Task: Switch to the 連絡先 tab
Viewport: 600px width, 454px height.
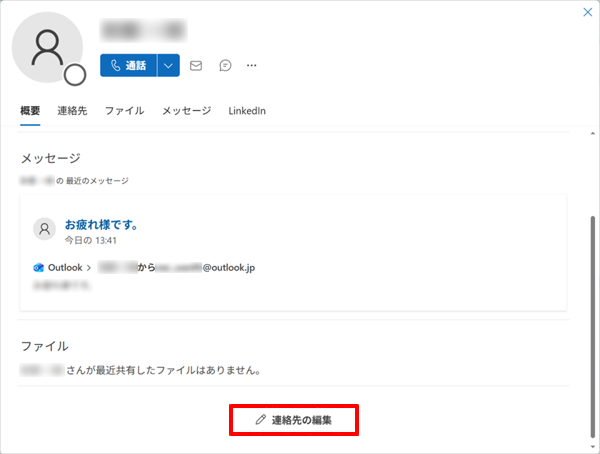Action: (x=72, y=111)
